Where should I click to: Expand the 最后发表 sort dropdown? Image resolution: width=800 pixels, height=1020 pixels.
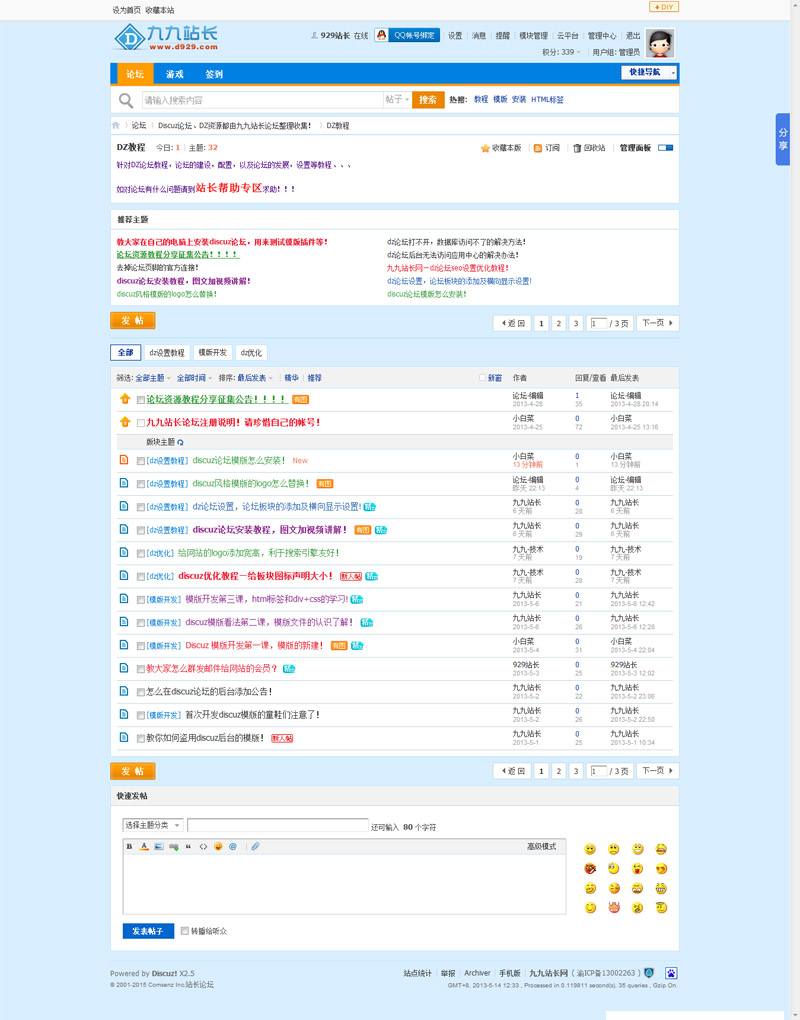pos(255,378)
